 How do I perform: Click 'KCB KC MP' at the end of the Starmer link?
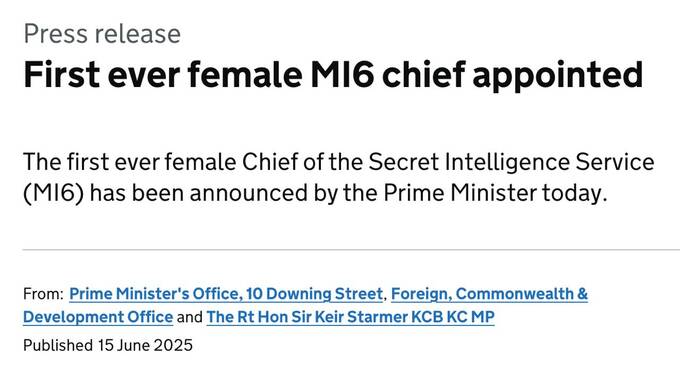(453, 317)
